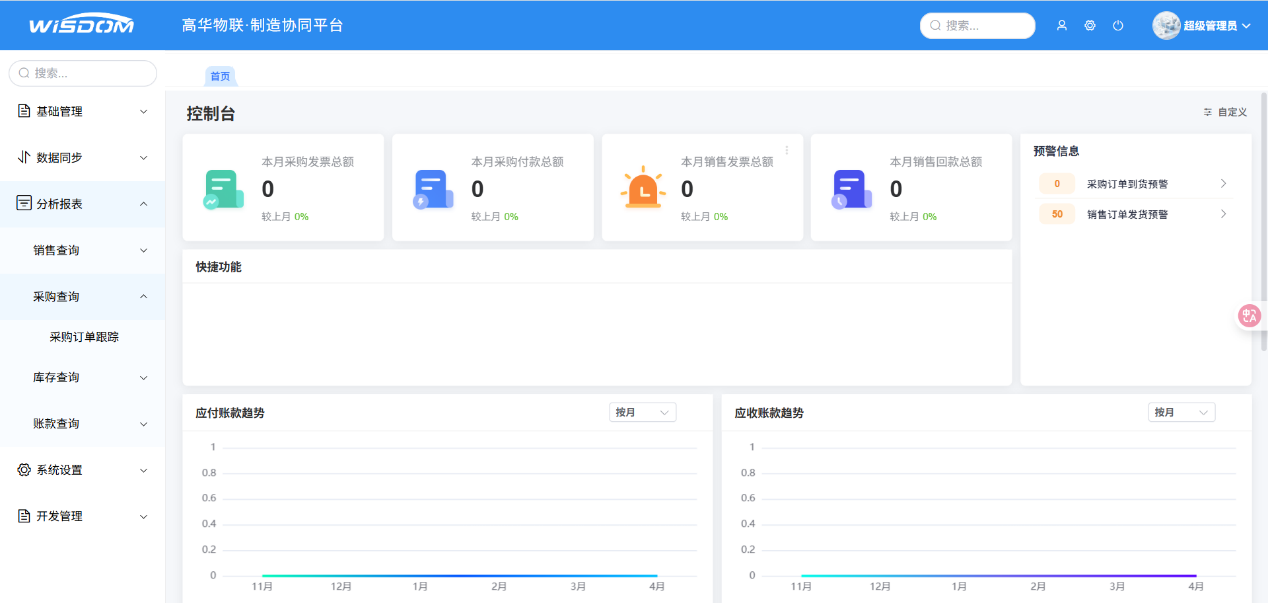Expand the 销售查询 submenu chevron

(143, 251)
